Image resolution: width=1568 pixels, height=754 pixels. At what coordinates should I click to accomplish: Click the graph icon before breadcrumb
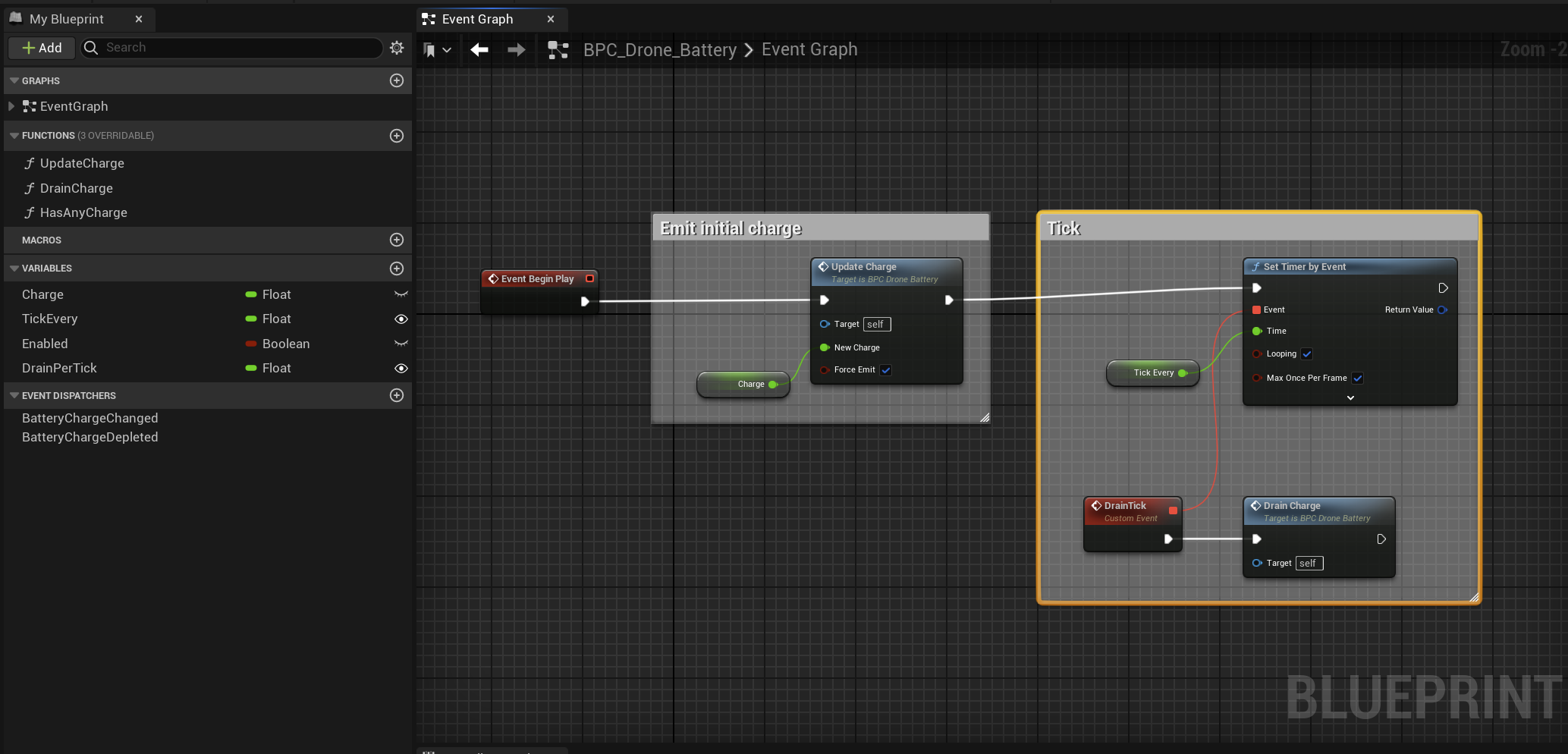coord(558,50)
